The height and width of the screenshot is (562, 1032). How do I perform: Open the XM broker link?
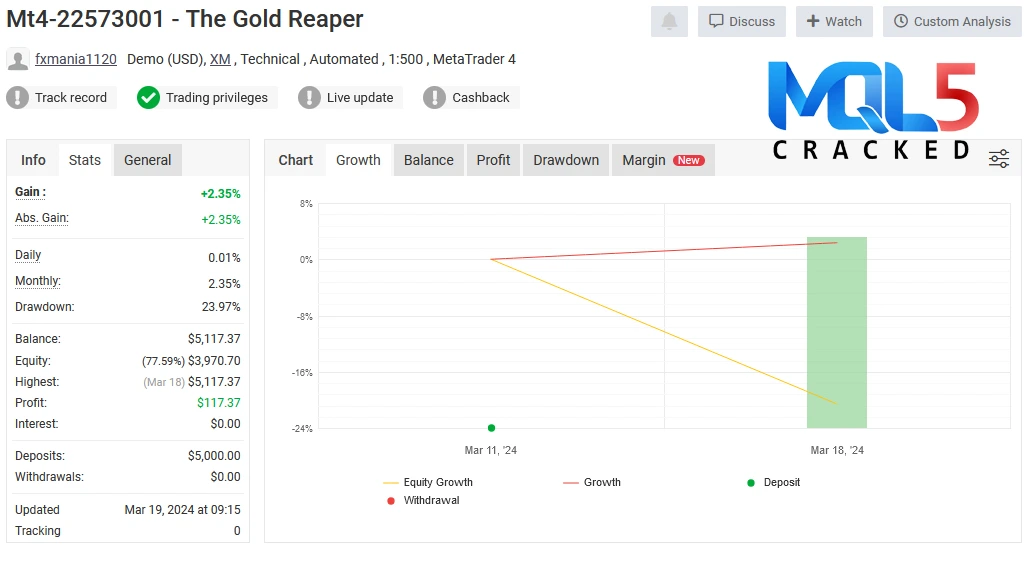coord(220,59)
